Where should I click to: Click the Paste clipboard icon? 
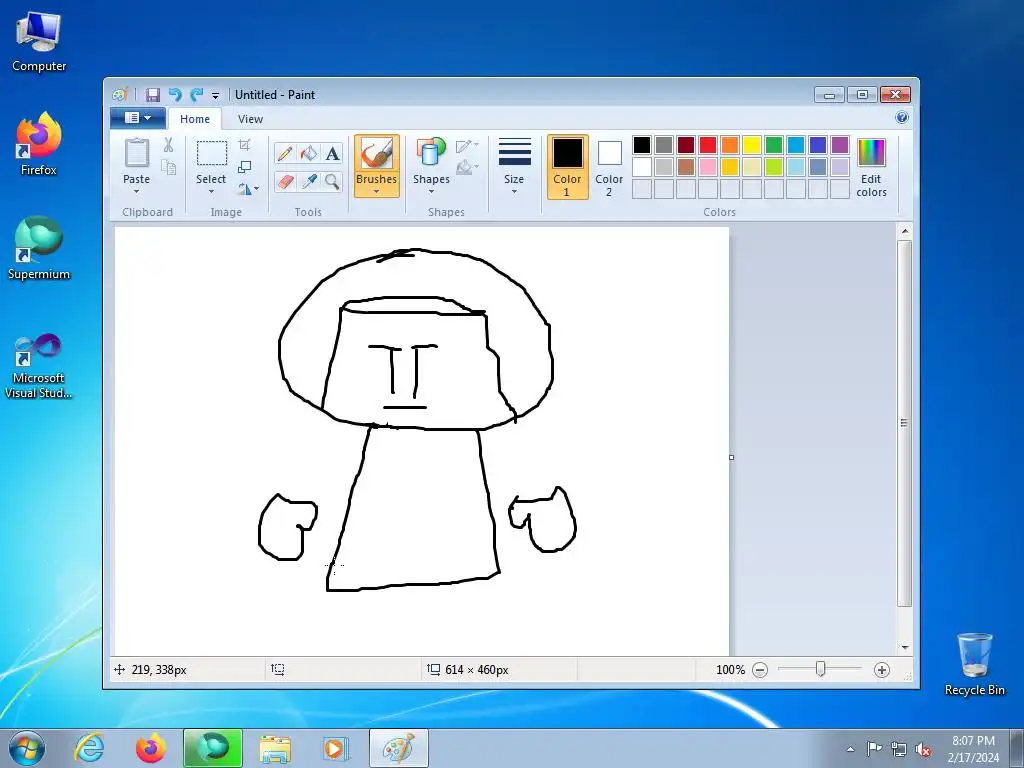136,153
